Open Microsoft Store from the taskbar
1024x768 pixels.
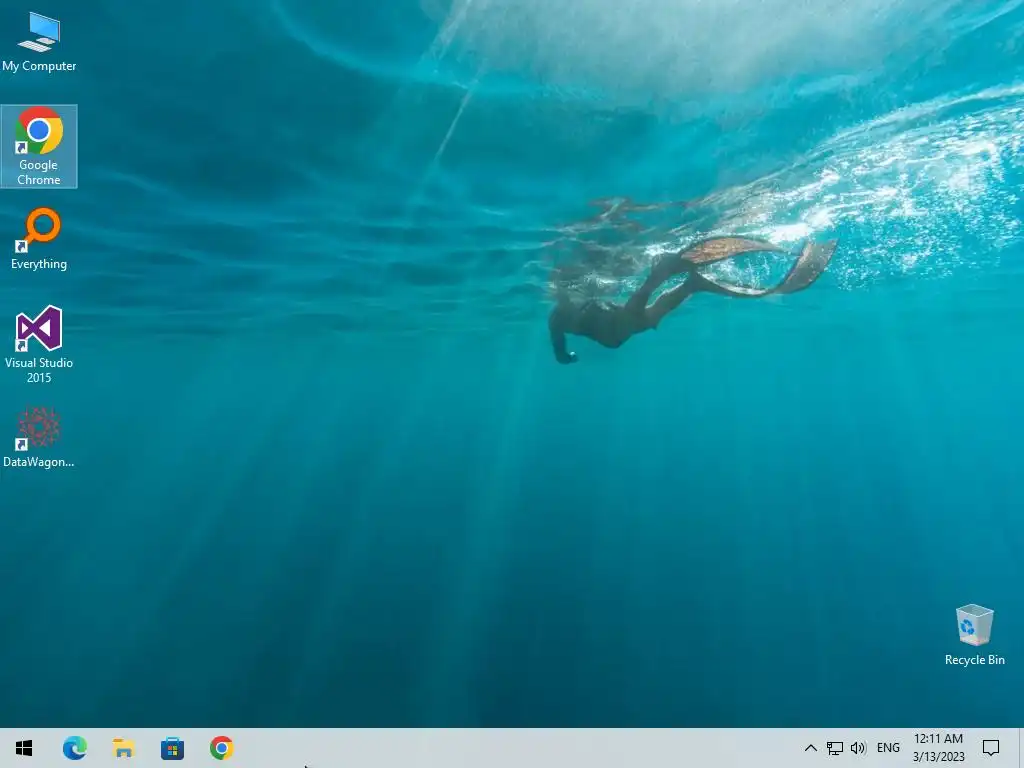pyautogui.click(x=172, y=748)
